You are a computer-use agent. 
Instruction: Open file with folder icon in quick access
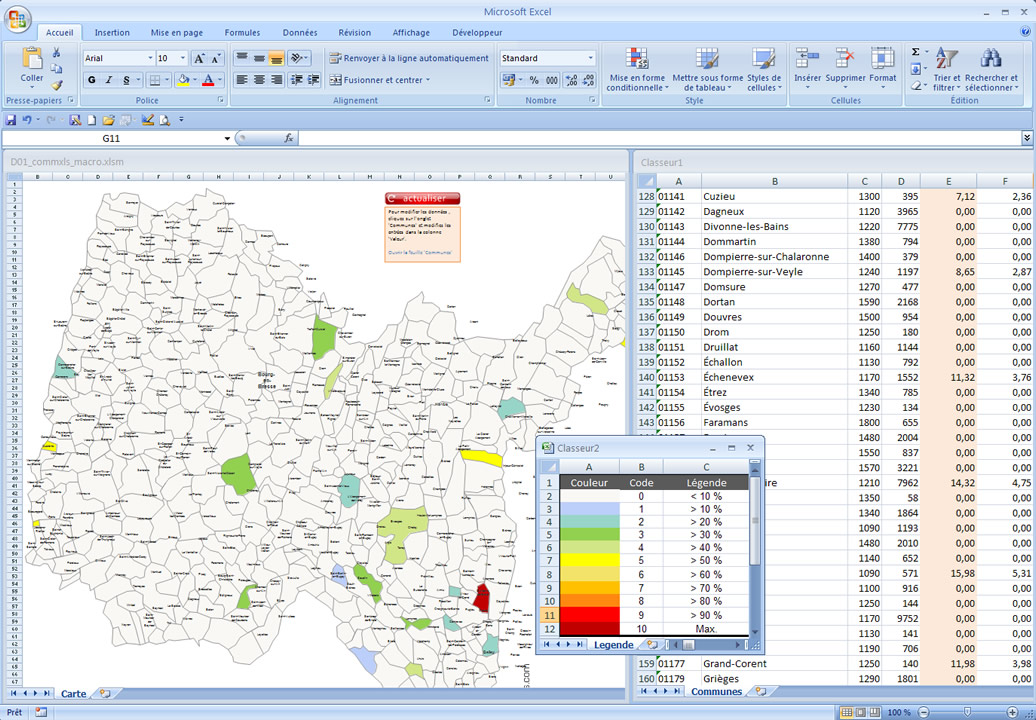(108, 120)
